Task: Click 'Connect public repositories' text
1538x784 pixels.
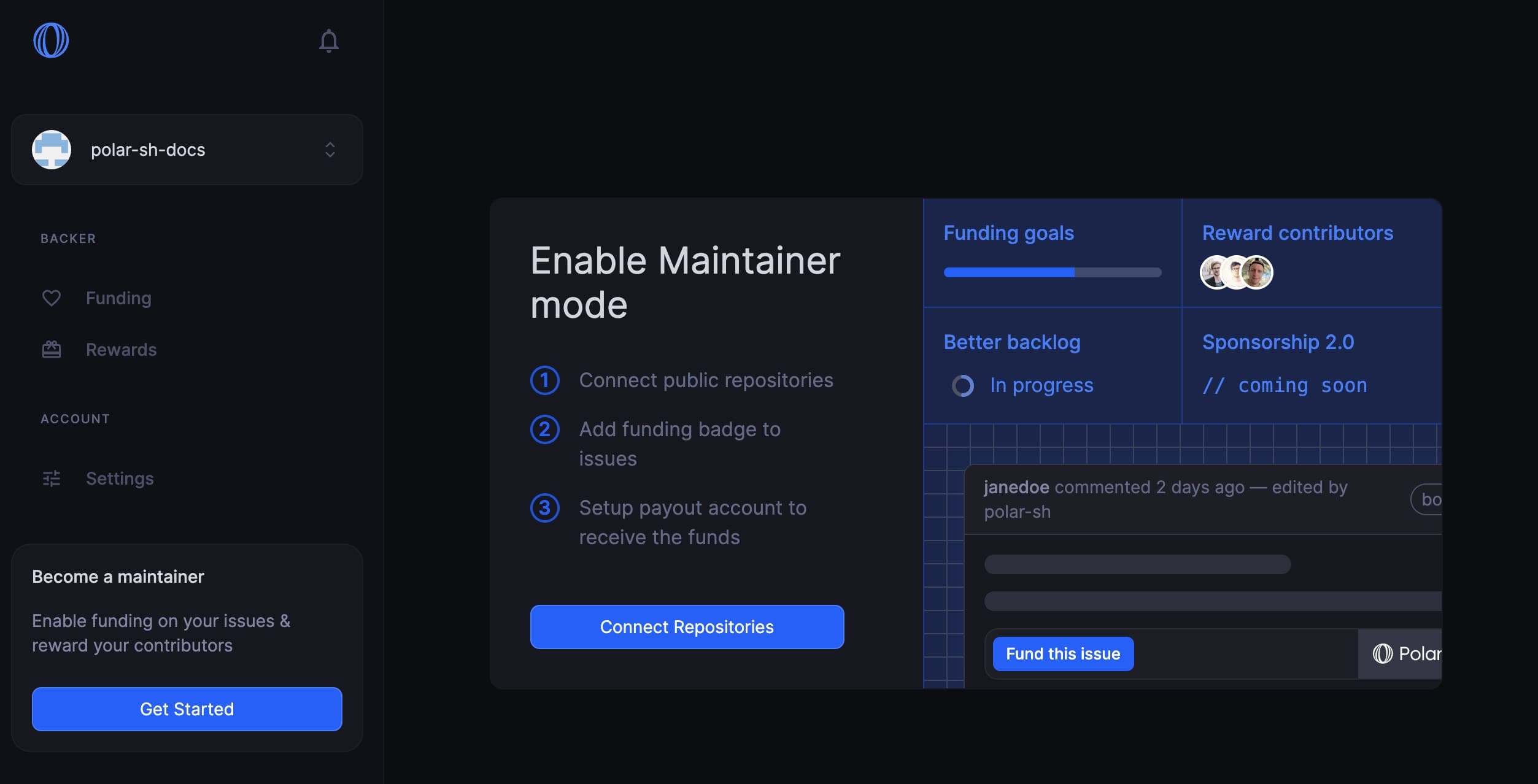Action: (x=706, y=380)
